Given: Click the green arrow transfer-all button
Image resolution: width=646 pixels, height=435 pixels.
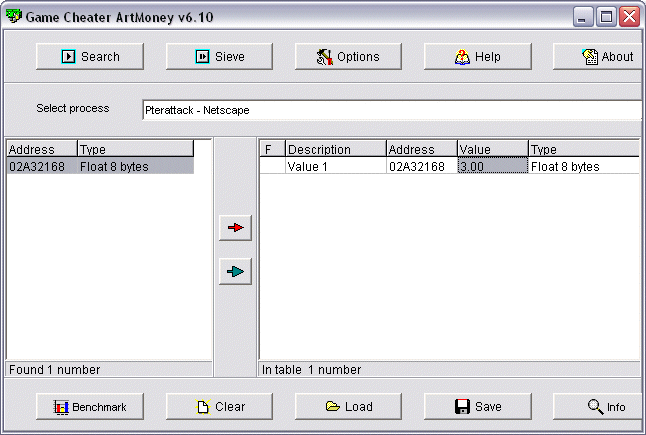Looking at the screenshot, I should click(235, 271).
